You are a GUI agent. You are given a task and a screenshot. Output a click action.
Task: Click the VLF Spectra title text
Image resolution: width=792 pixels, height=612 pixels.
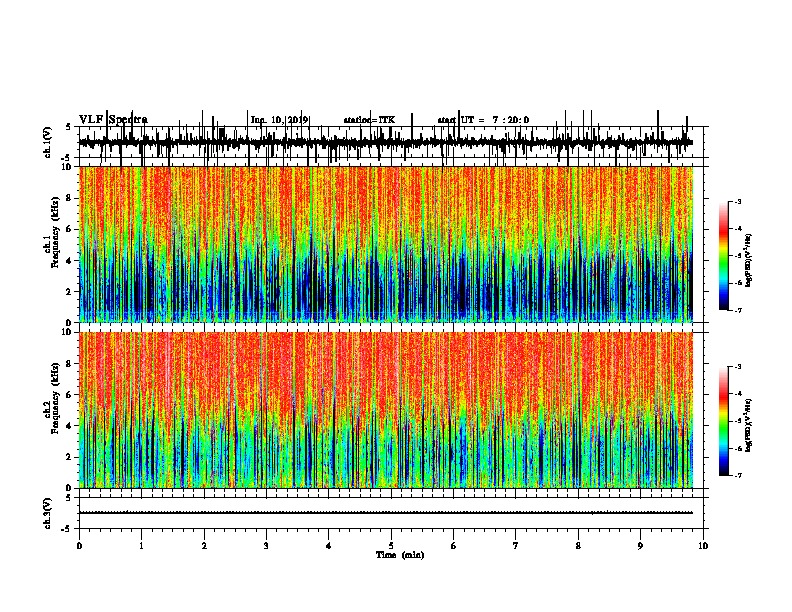click(x=113, y=120)
